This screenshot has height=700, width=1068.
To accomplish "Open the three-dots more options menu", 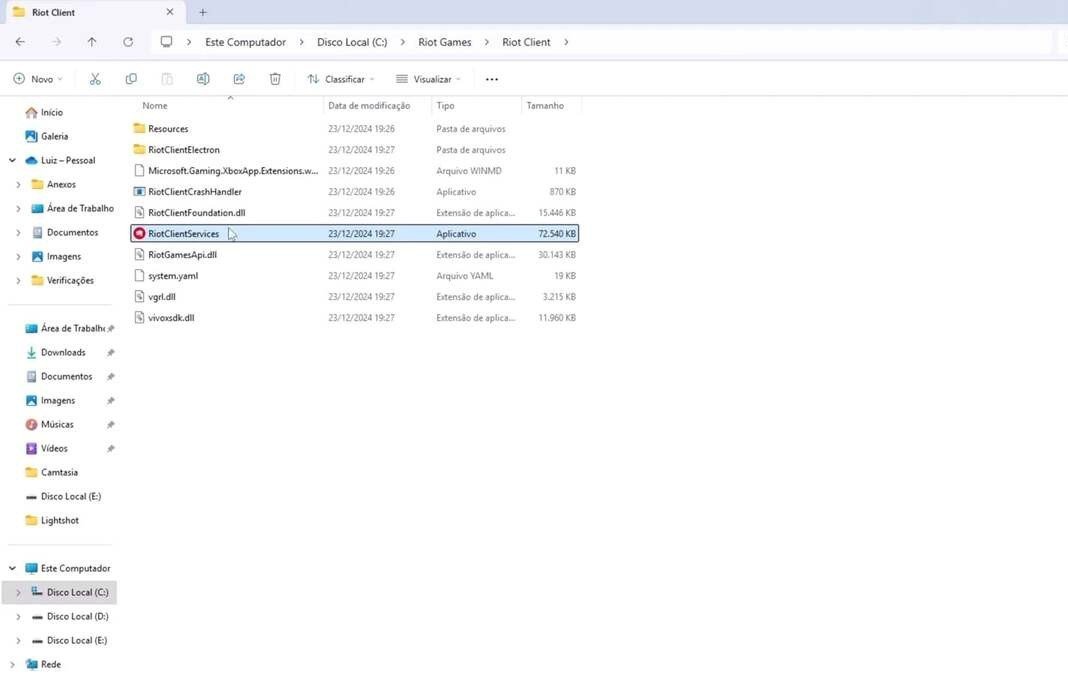I will [492, 79].
